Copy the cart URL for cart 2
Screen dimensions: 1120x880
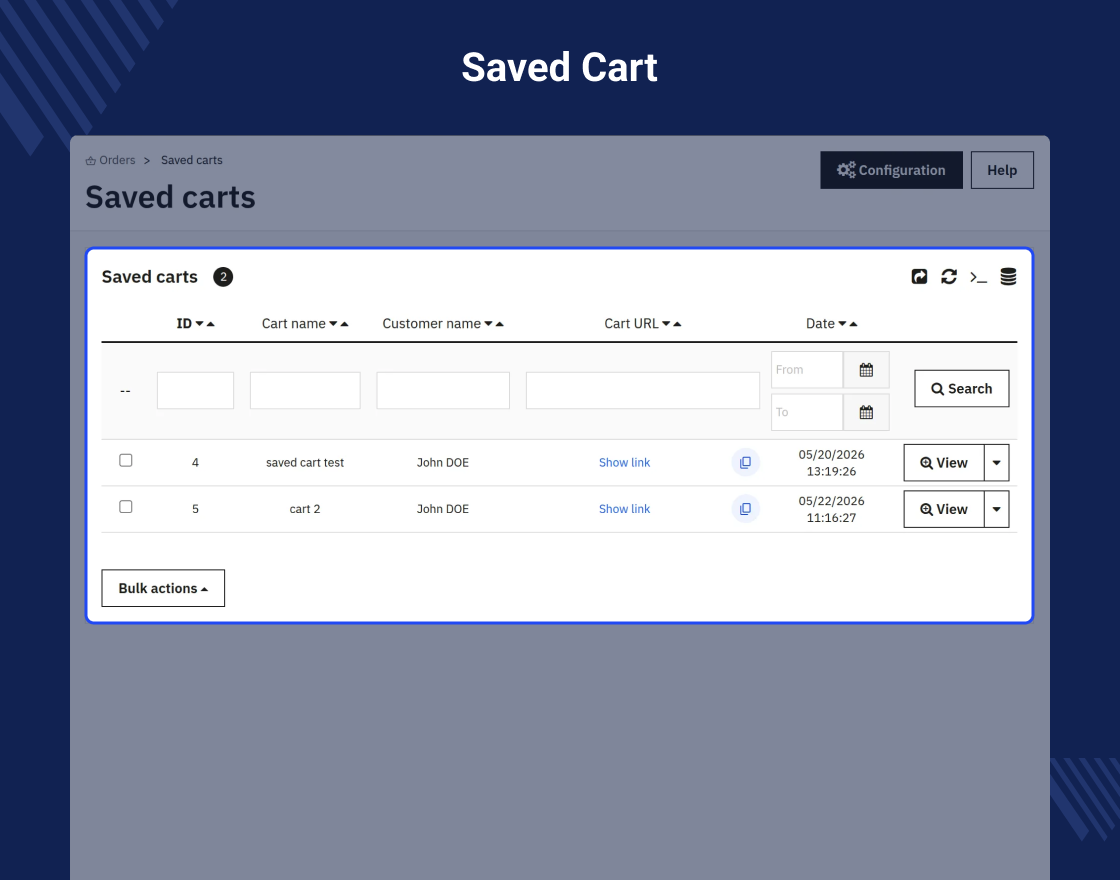point(745,509)
